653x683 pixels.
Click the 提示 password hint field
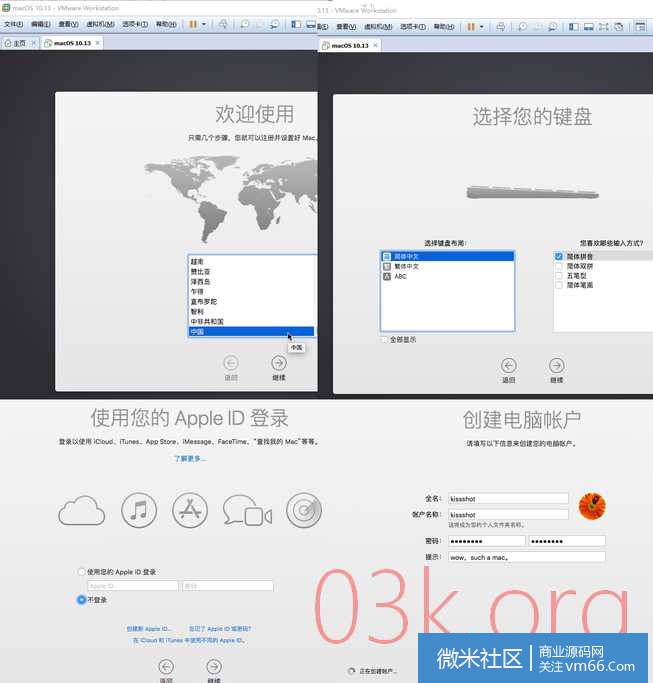tap(527, 557)
